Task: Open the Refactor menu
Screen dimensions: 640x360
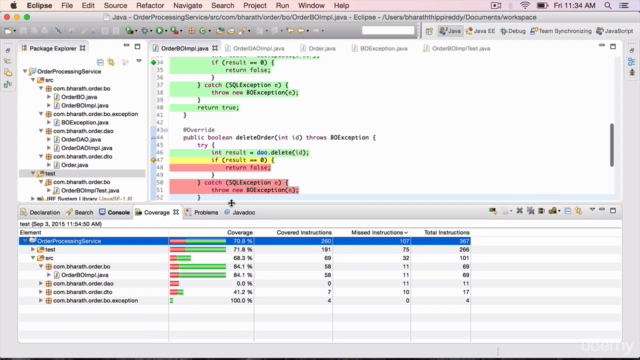Action: tap(150, 6)
